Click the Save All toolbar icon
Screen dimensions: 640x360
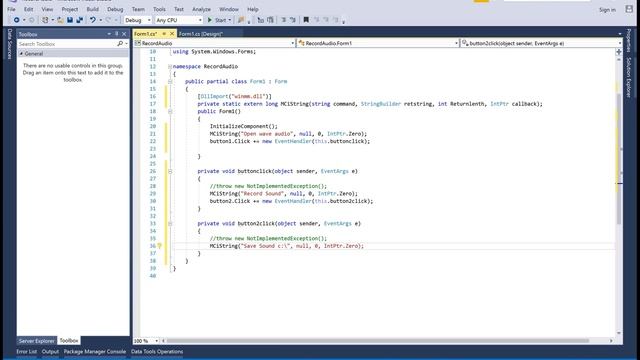(80, 20)
